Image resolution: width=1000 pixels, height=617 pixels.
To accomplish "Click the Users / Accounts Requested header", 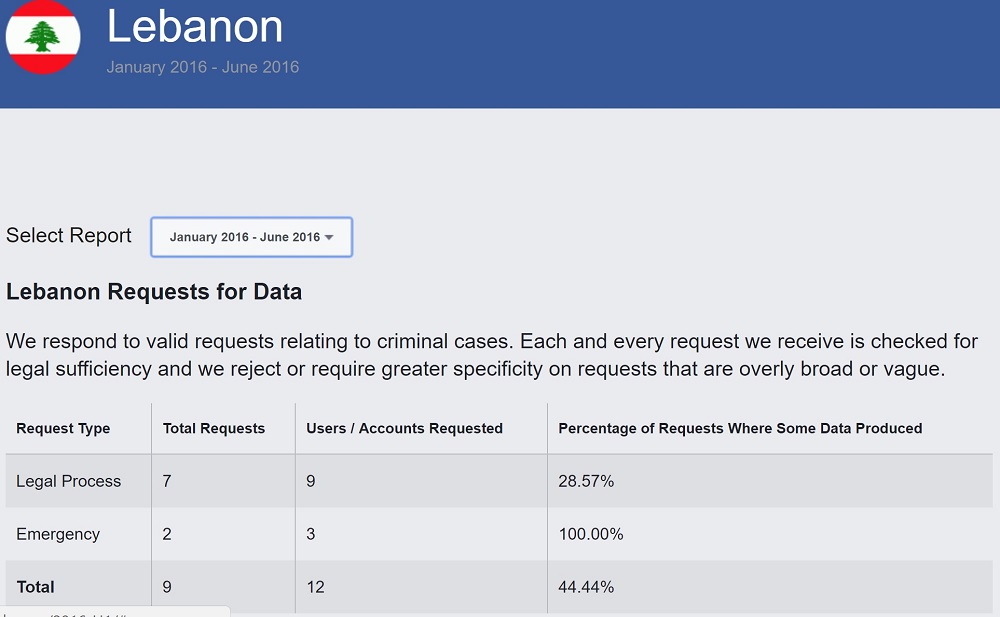I will (x=404, y=428).
